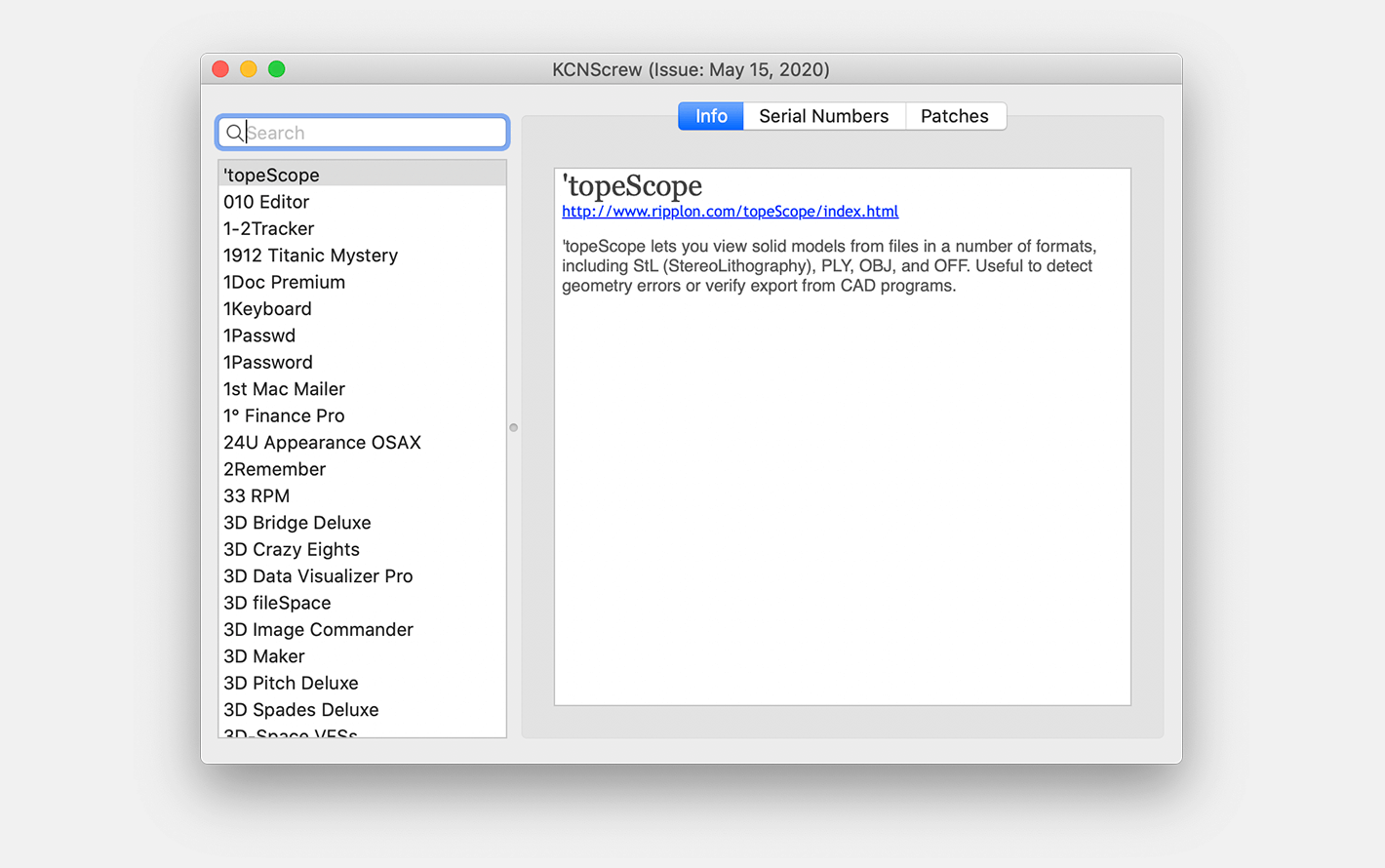Pick 1Keyboard from the list
The height and width of the screenshot is (868, 1385).
362,309
